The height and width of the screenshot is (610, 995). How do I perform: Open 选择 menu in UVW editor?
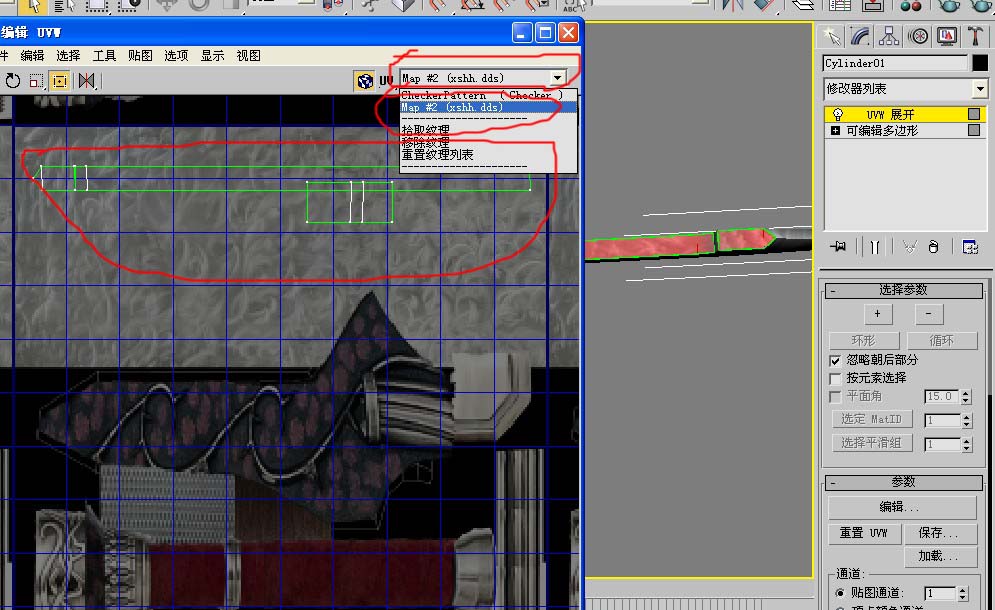[68, 56]
